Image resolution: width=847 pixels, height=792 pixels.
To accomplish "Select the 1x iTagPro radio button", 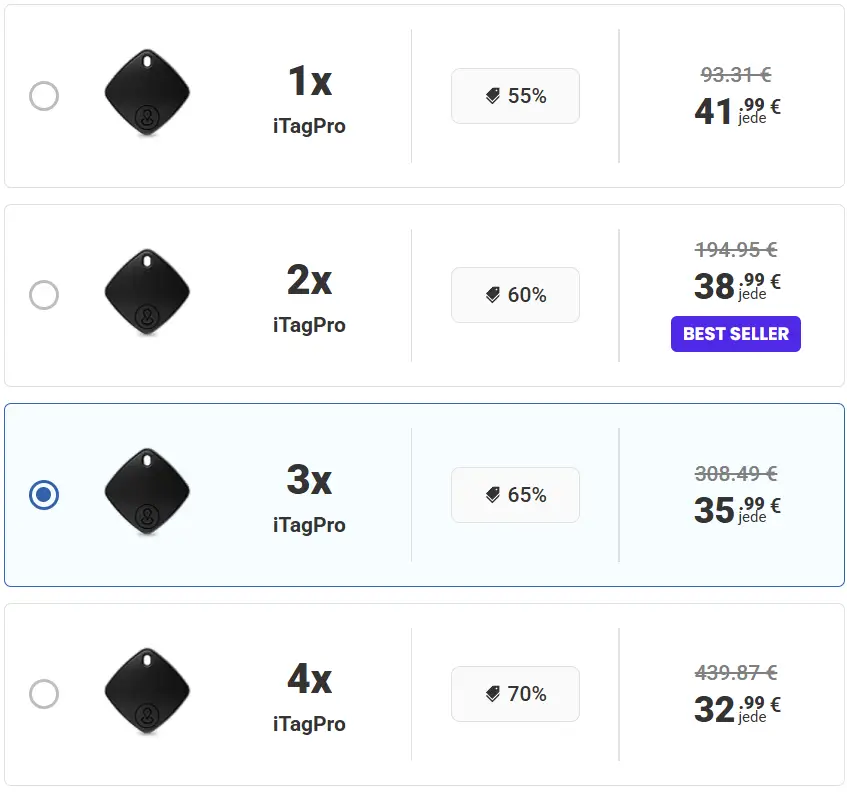I will pos(44,96).
